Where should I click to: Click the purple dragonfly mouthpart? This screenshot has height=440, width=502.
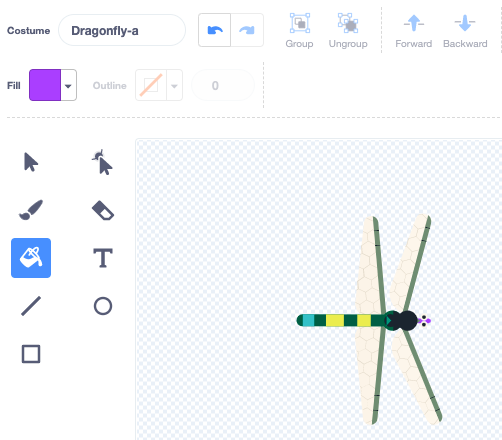428,321
